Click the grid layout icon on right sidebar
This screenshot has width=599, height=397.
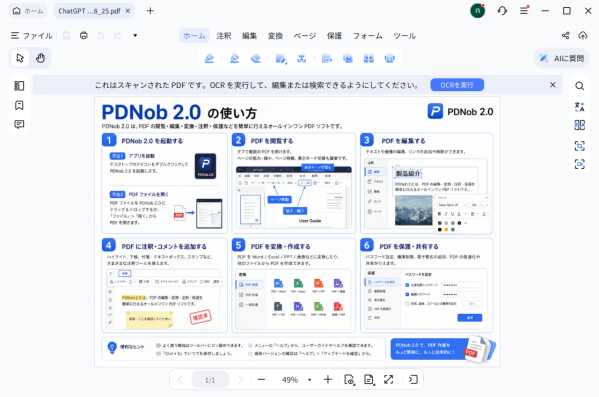(580, 125)
